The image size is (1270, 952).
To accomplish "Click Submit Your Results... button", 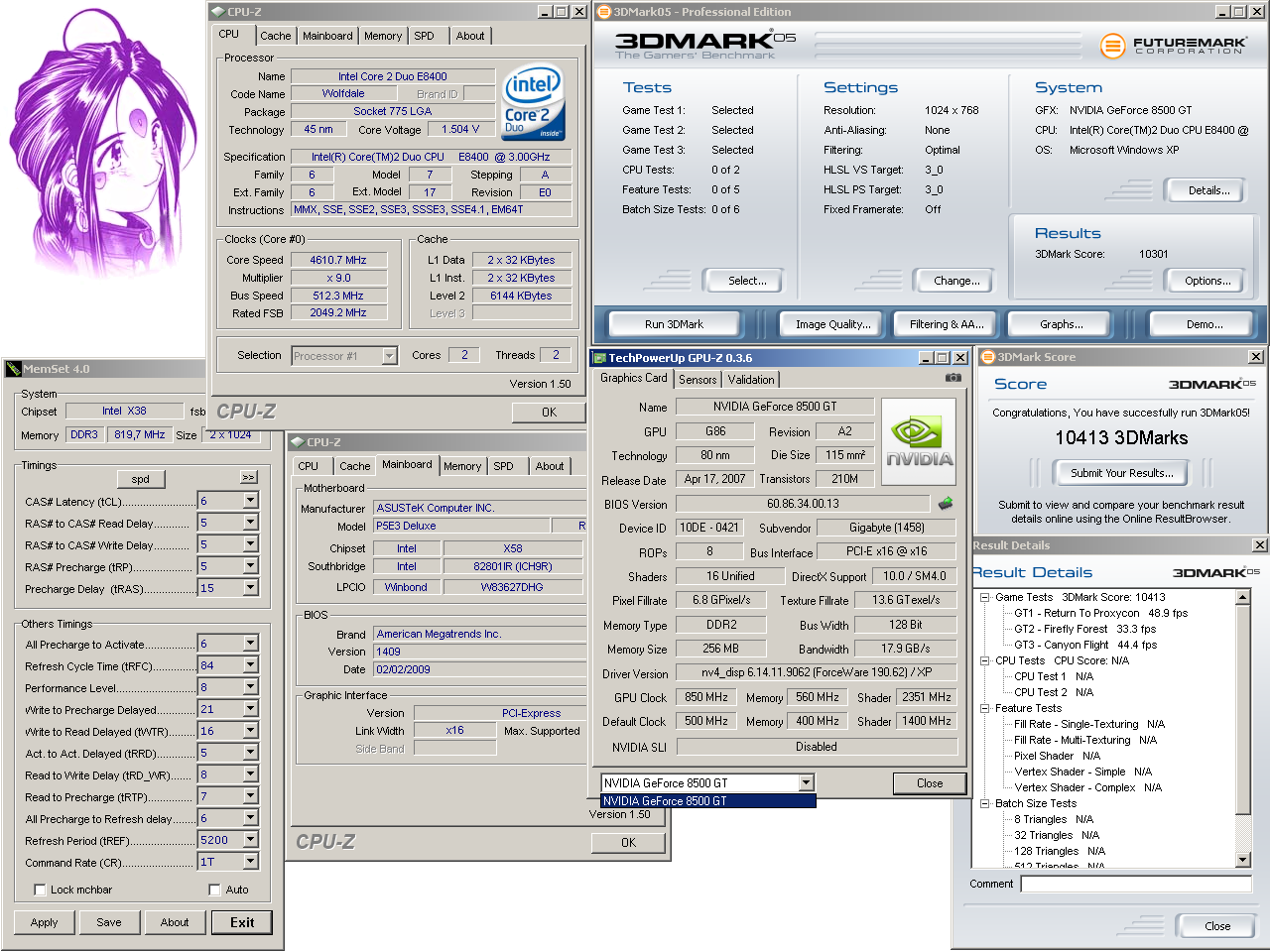I will [1121, 473].
